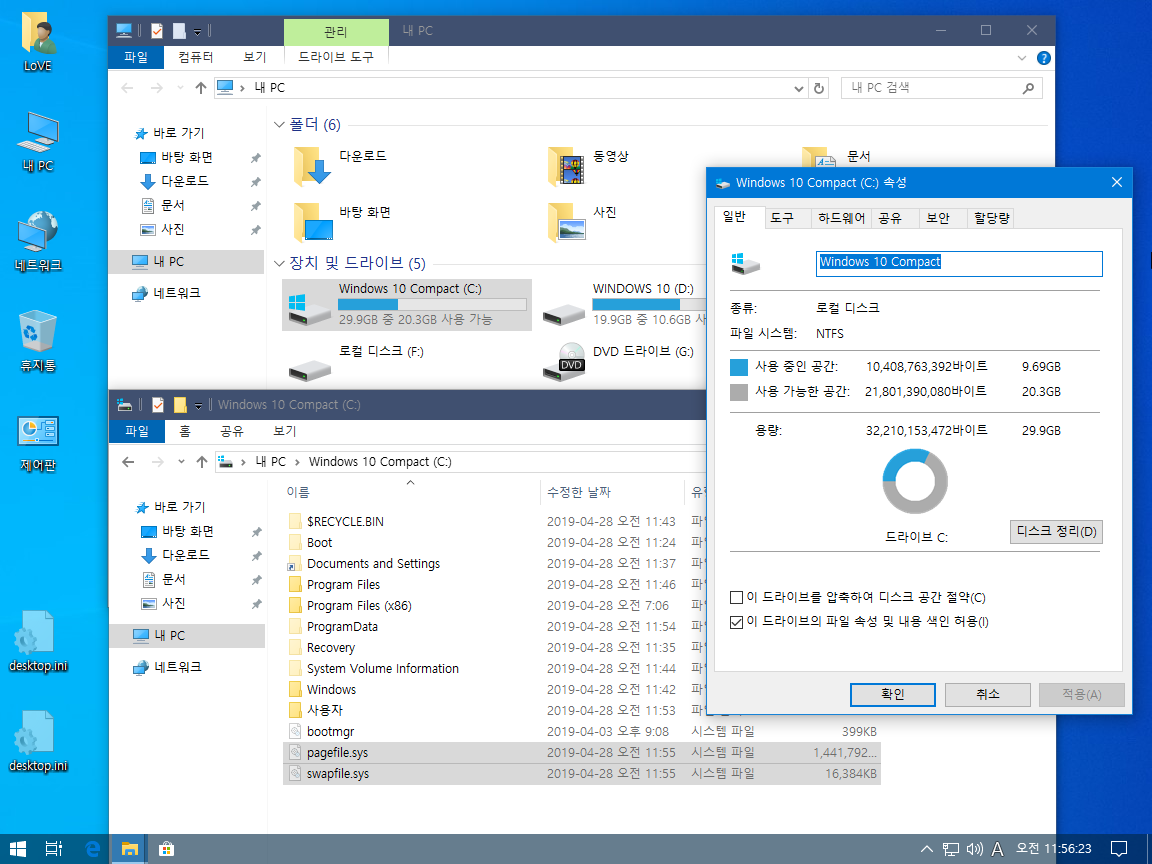Click 확인 button in properties dialog
The height and width of the screenshot is (864, 1152).
(893, 695)
